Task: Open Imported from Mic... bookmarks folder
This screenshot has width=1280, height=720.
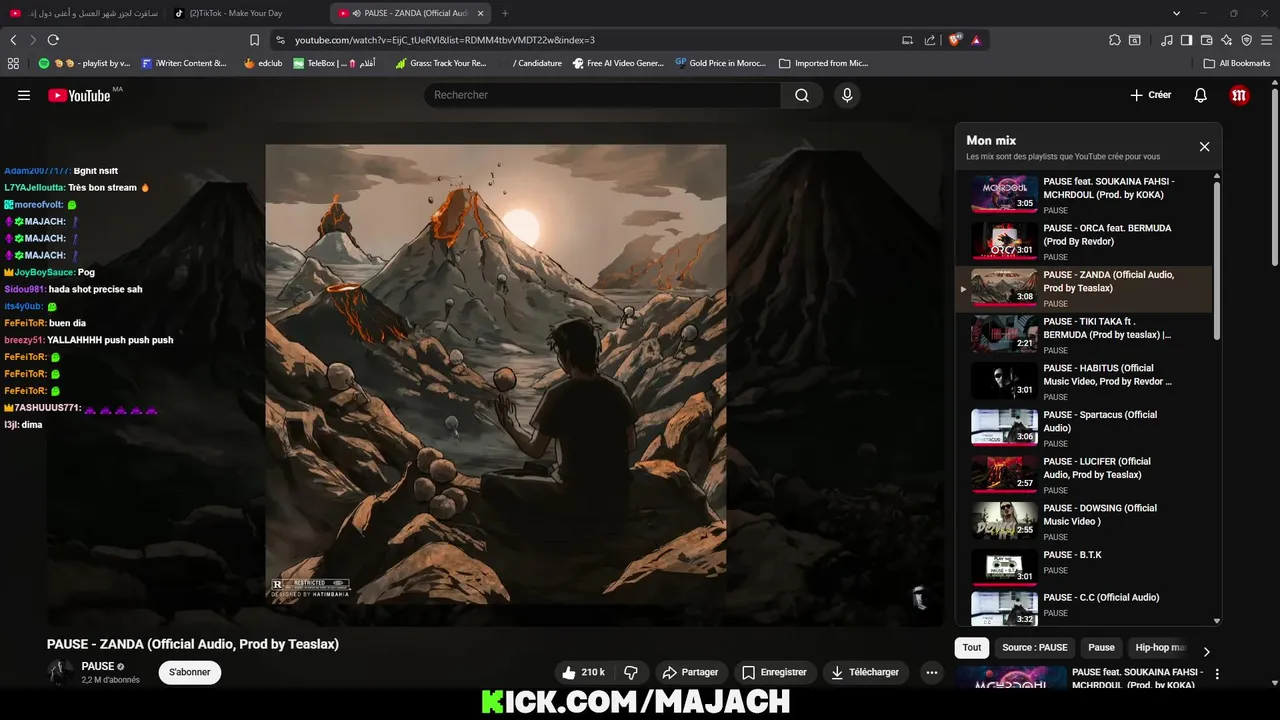Action: pos(823,63)
